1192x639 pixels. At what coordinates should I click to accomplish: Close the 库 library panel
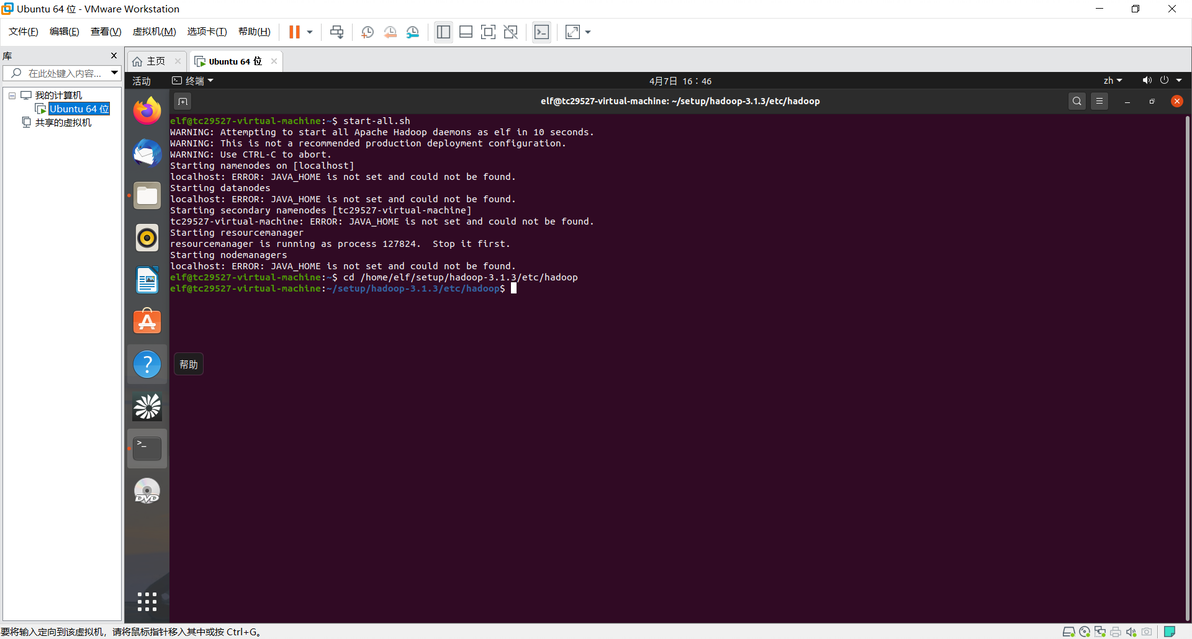pyautogui.click(x=114, y=55)
